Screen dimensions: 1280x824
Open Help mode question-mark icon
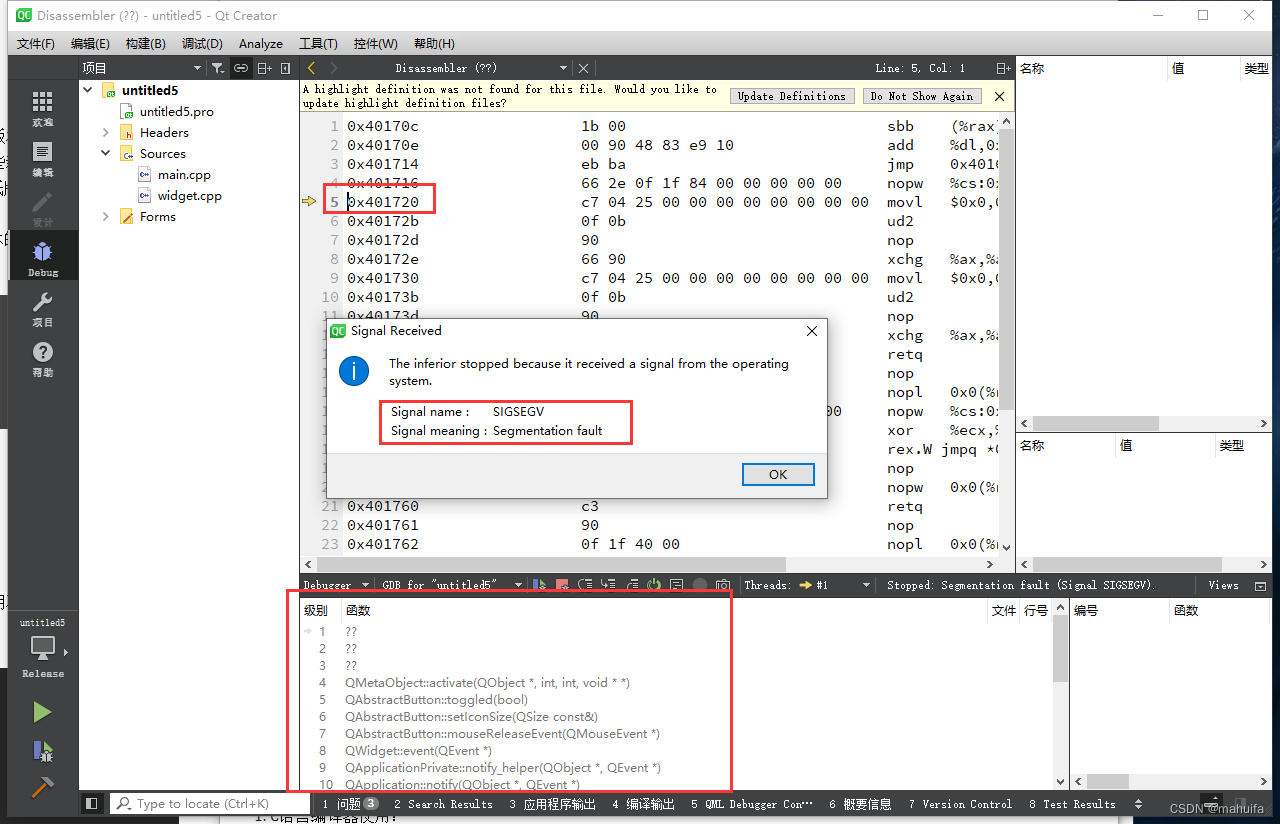(x=42, y=358)
